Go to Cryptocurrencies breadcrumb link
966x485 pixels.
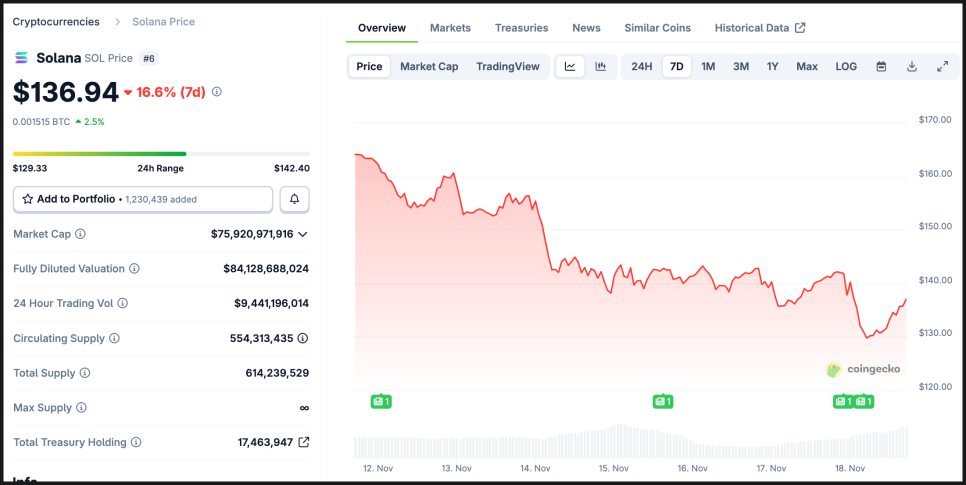56,21
